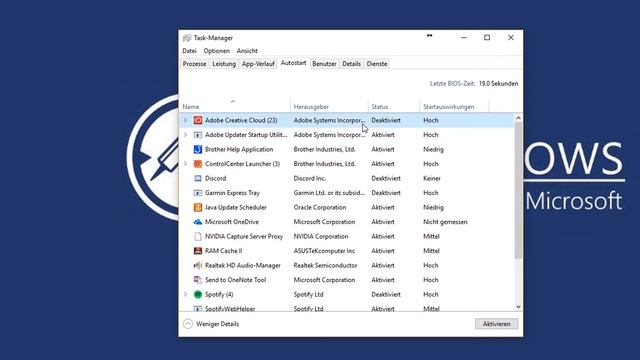
Task: Sort by the Status column header
Action: [x=380, y=107]
